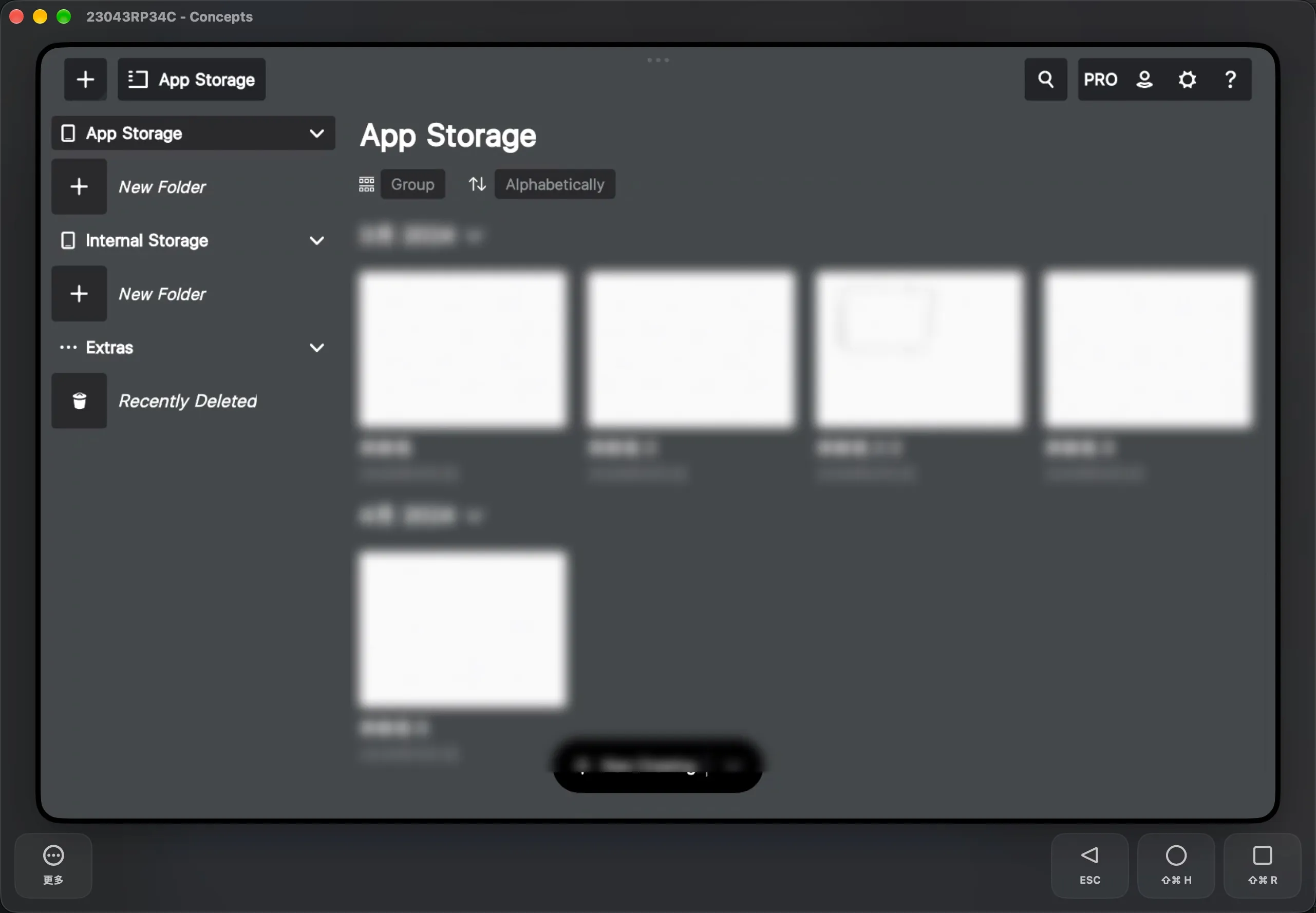Screen dimensions: 1316x913
Task: Open the drawing thumbnail in the second group
Action: coord(462,629)
